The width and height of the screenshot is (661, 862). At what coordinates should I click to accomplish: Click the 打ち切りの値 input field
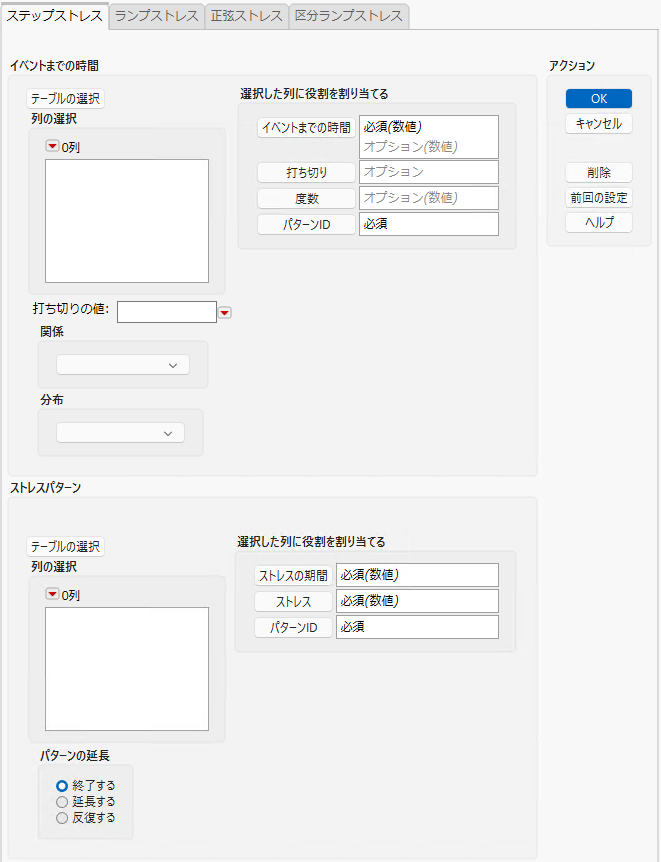coord(167,312)
